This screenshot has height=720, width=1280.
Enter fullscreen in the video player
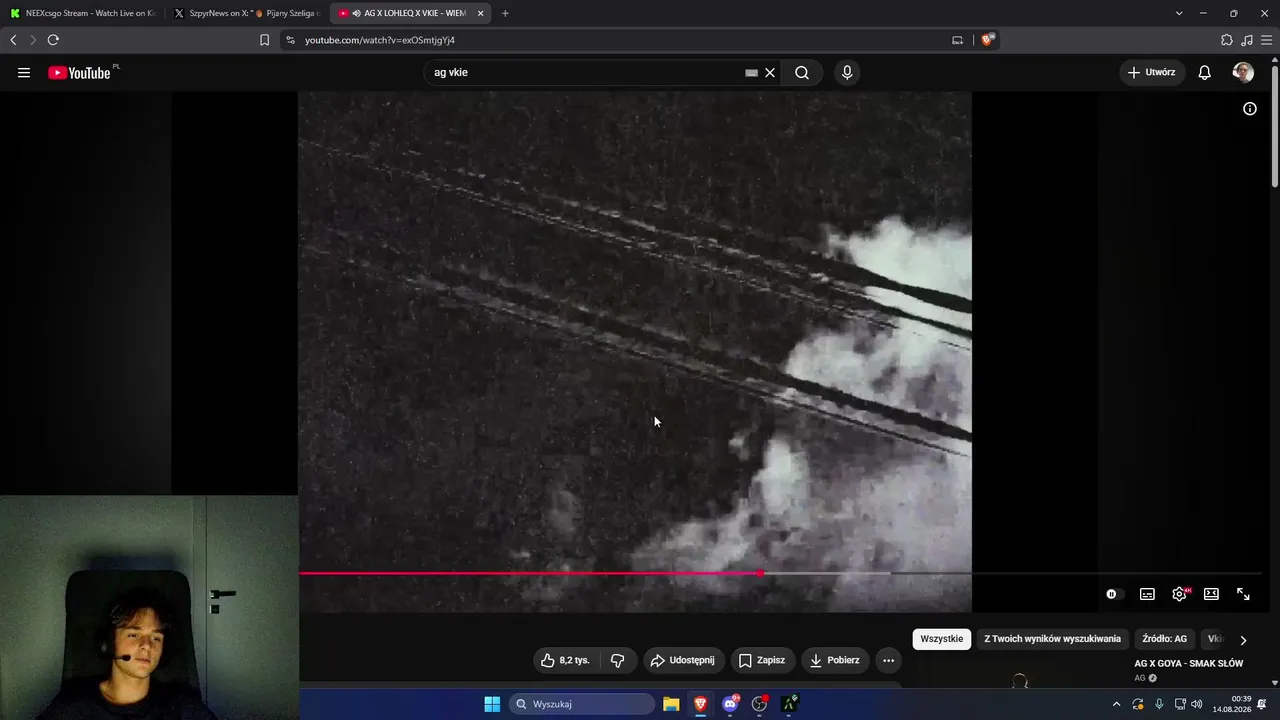[x=1243, y=594]
